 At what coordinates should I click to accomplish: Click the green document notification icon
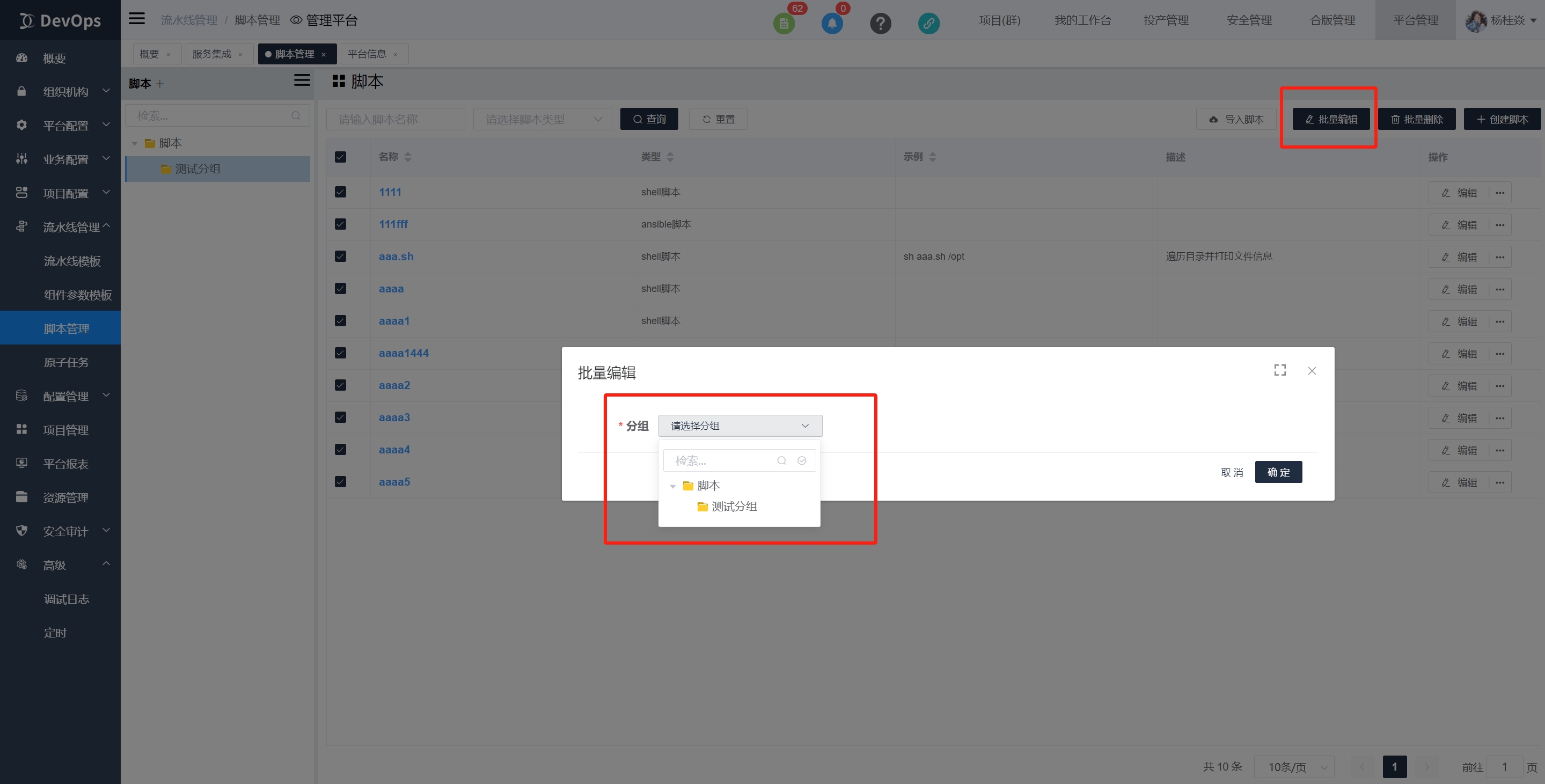(784, 24)
